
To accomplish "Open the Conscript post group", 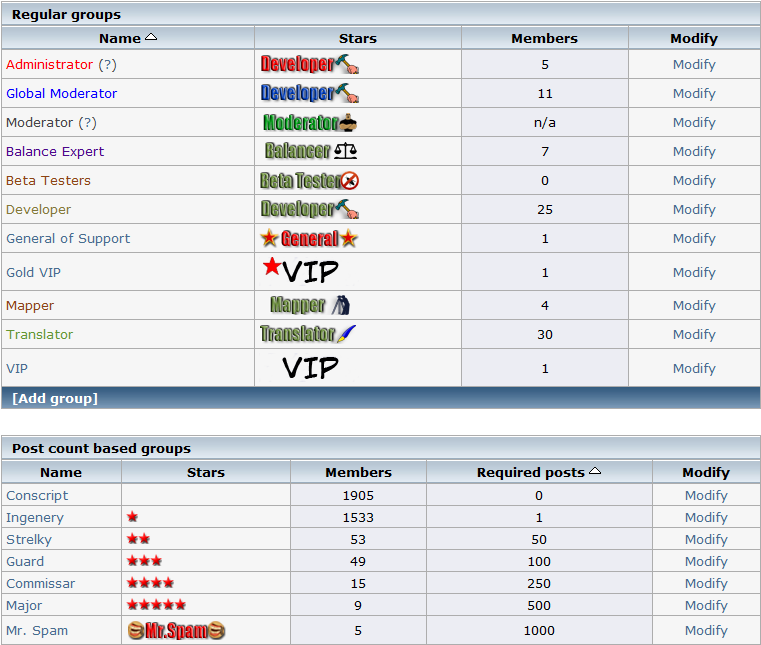I will point(37,496).
